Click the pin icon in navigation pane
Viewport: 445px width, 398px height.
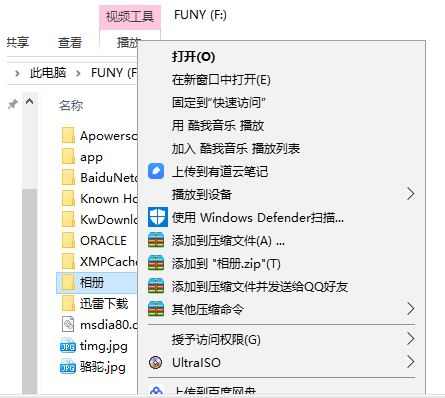pos(13,104)
